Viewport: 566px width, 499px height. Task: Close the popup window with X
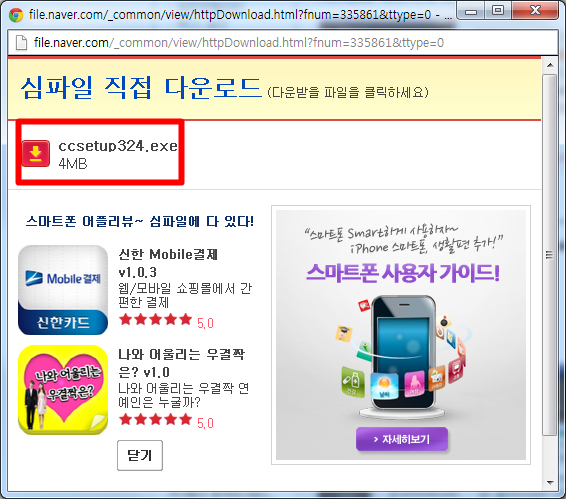click(x=535, y=11)
